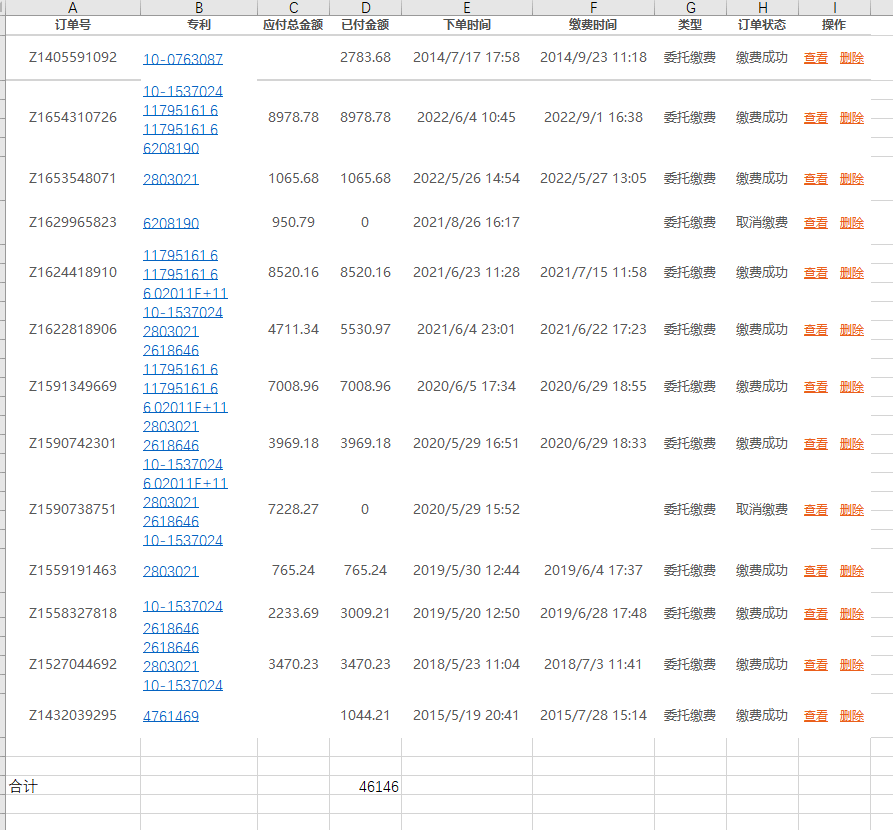Select the 订单号 header cell

(x=73, y=25)
